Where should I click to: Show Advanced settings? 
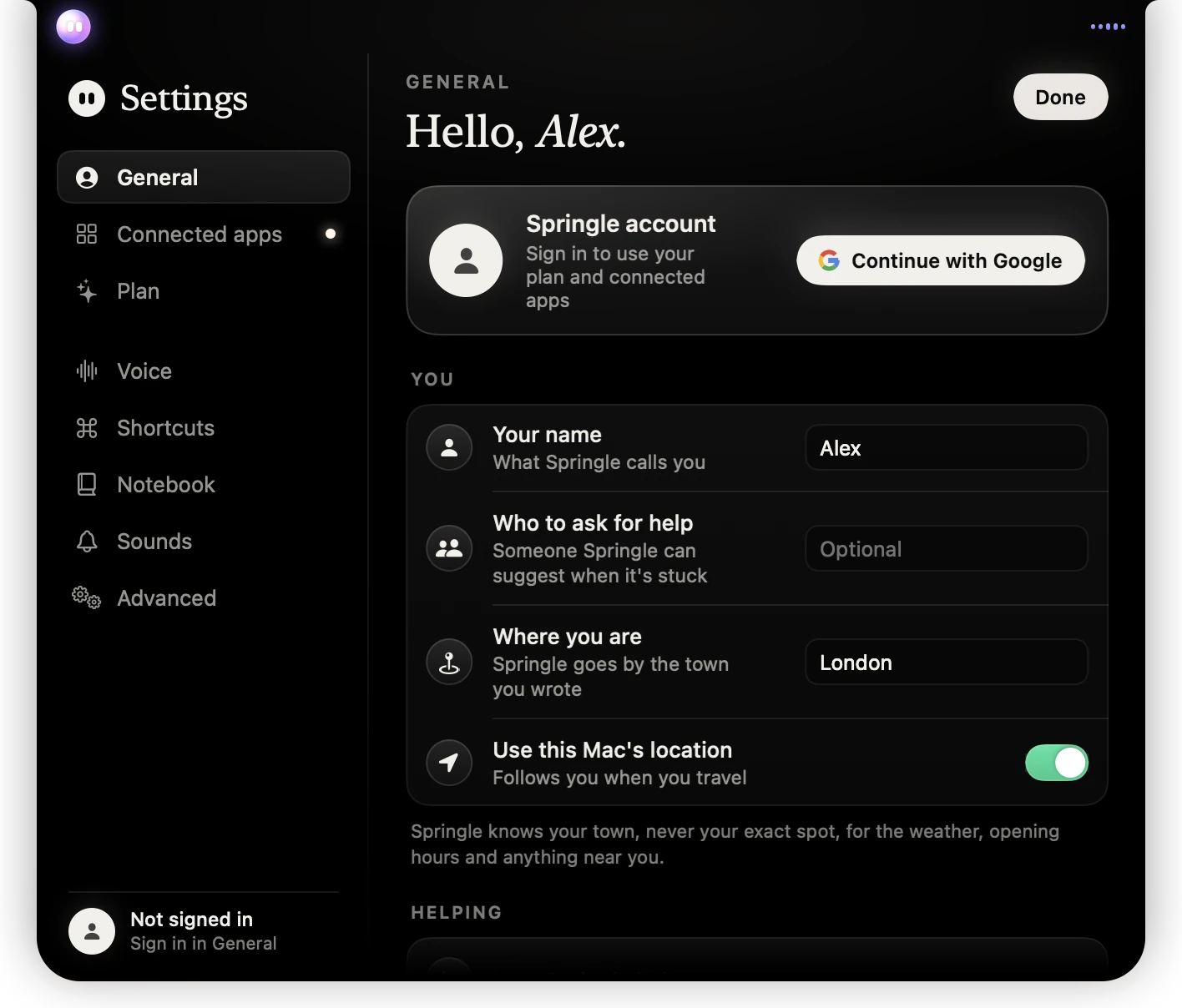(x=204, y=598)
